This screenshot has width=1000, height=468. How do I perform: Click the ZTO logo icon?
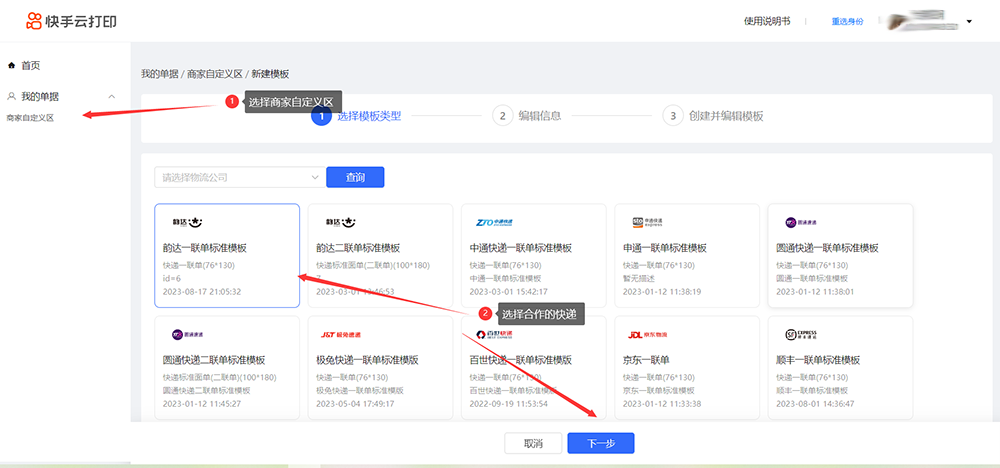click(x=494, y=223)
